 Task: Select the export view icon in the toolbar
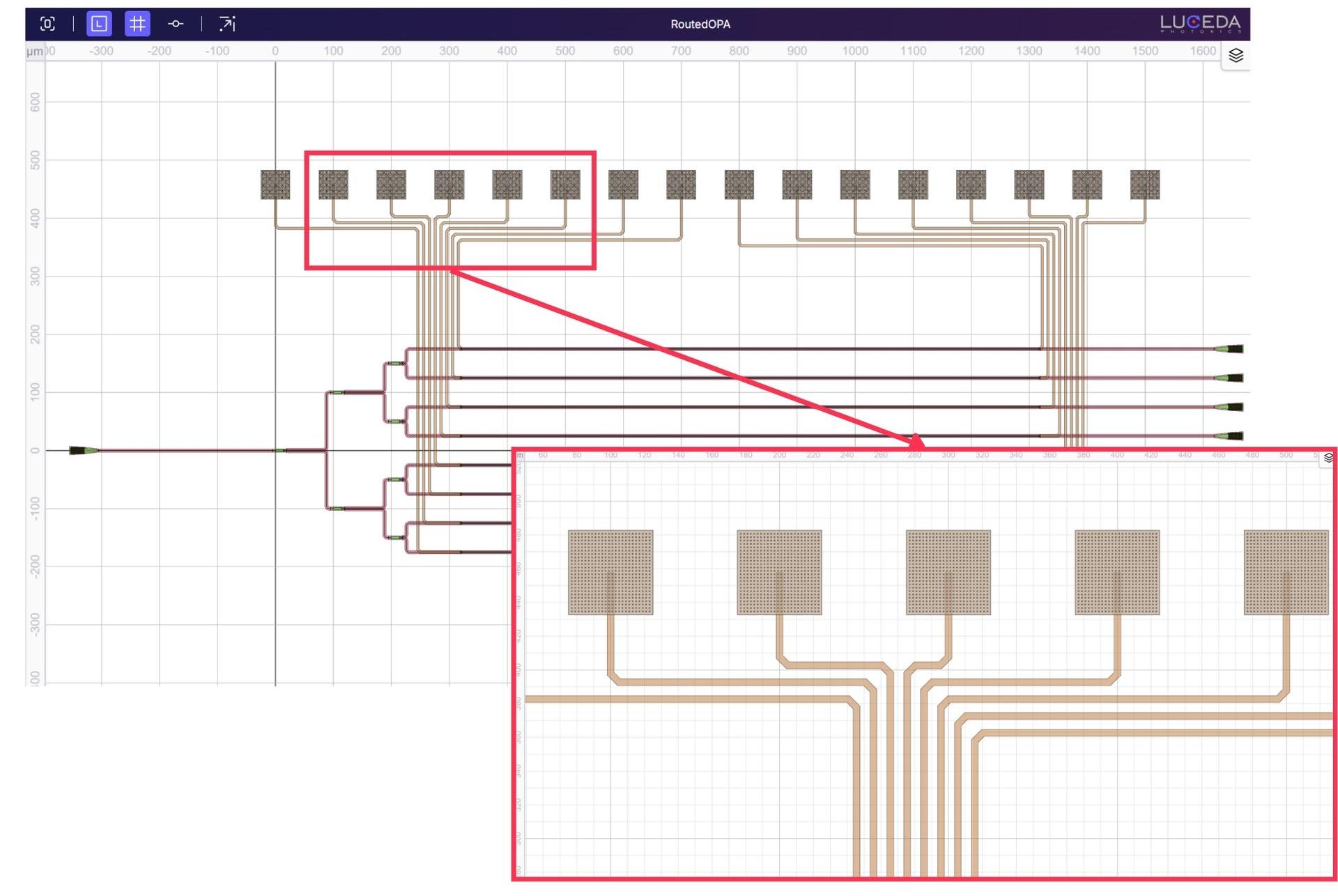(227, 24)
